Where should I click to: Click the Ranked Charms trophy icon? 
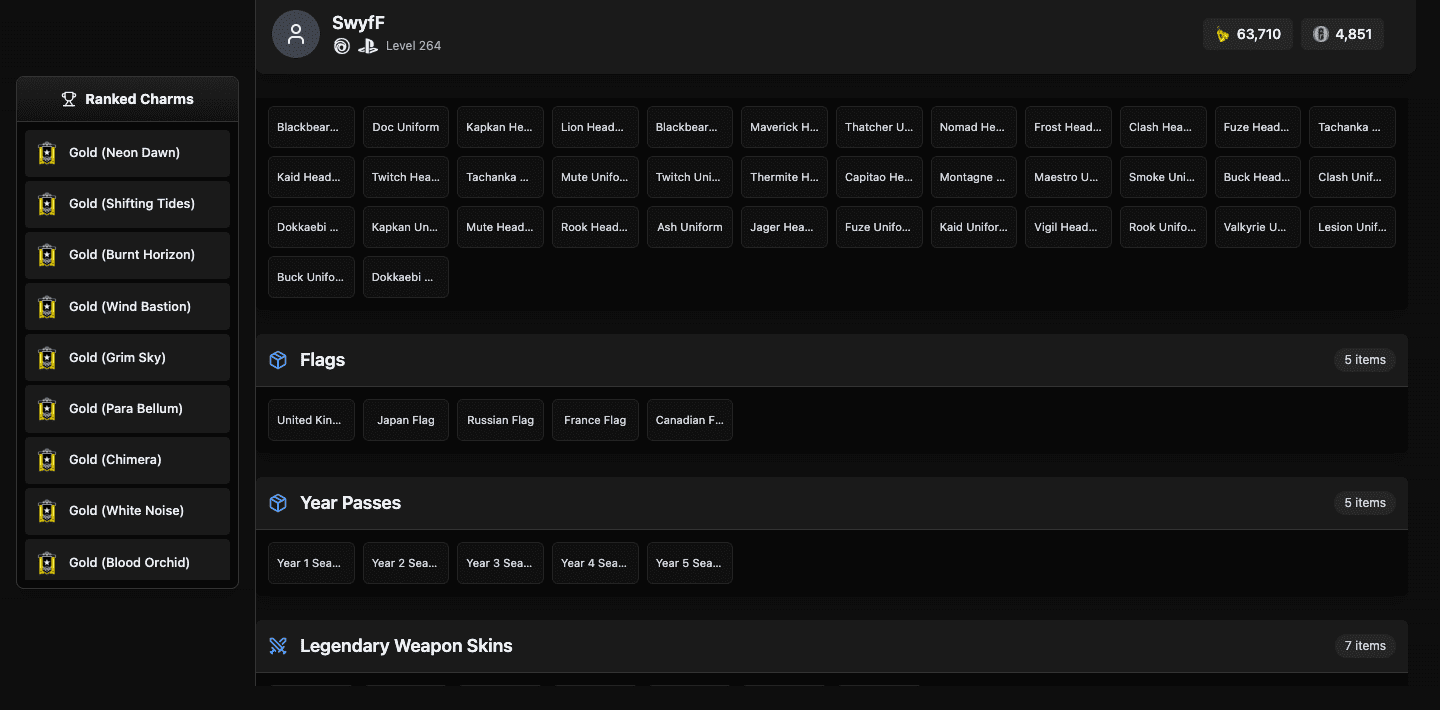[69, 99]
